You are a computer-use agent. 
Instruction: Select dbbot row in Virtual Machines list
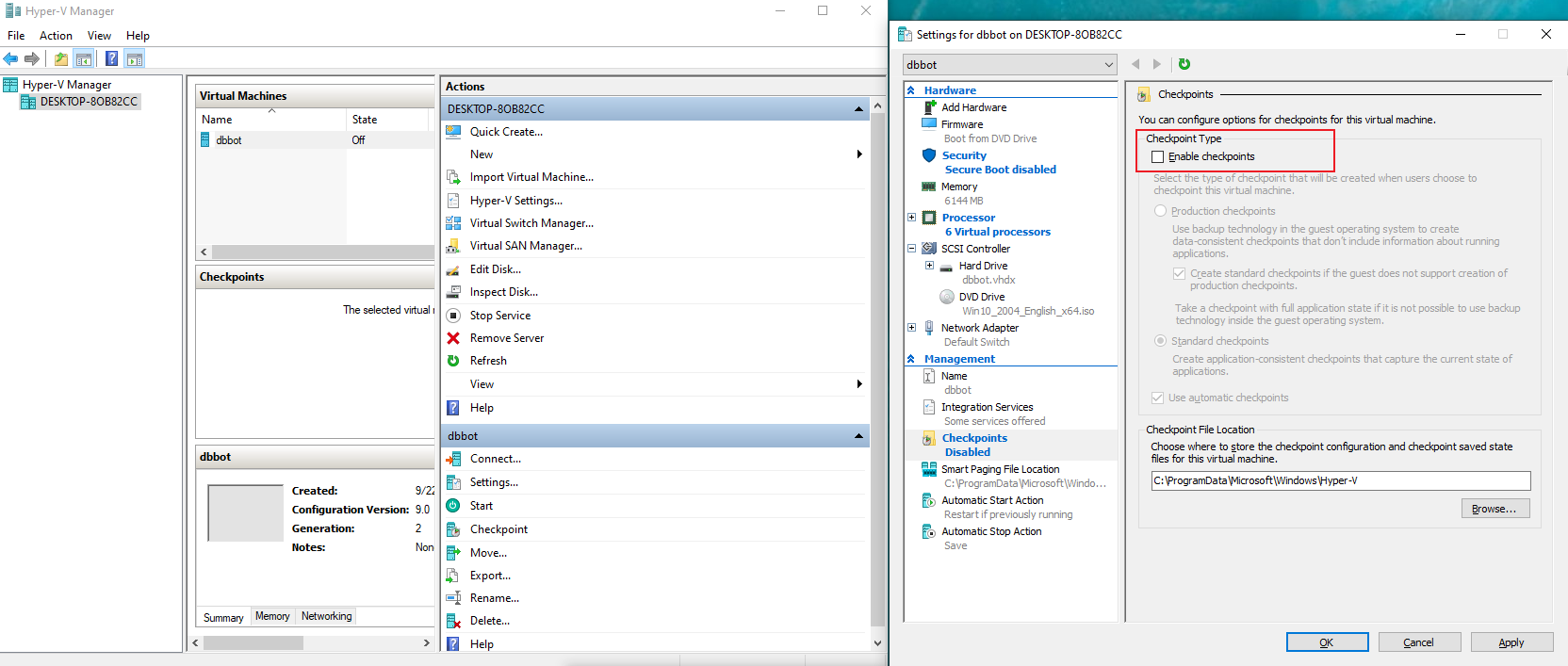point(316,140)
